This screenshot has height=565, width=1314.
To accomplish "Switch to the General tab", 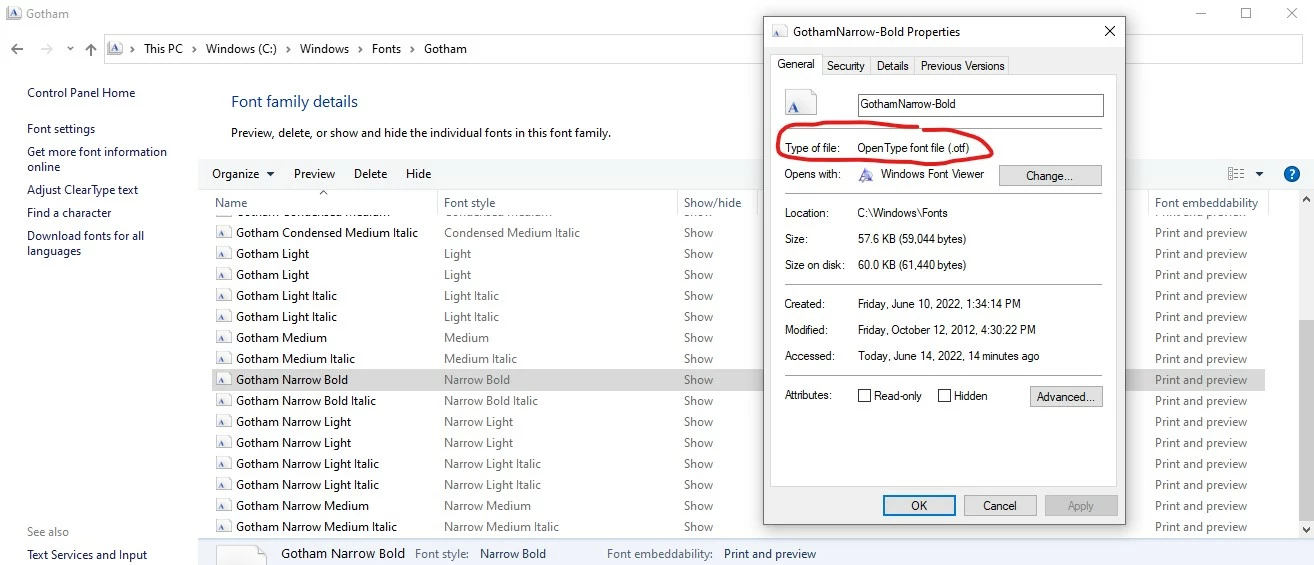I will coord(796,64).
